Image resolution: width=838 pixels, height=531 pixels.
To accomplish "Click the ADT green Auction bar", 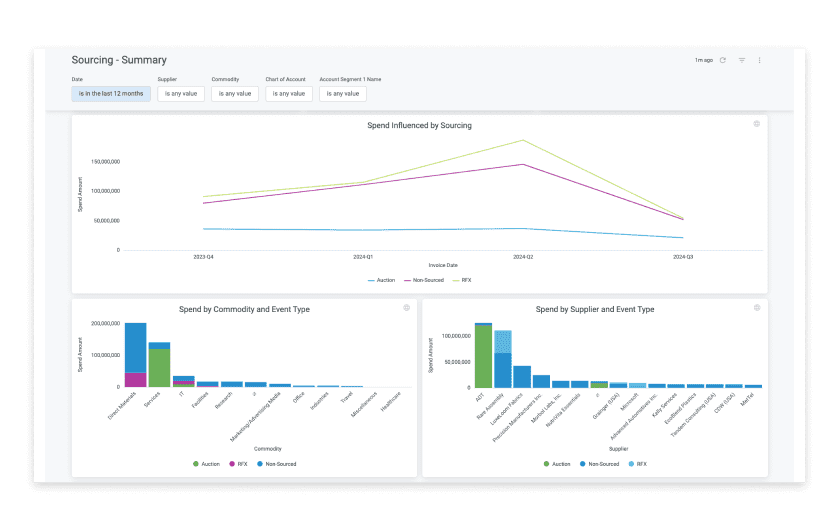I will click(x=483, y=356).
